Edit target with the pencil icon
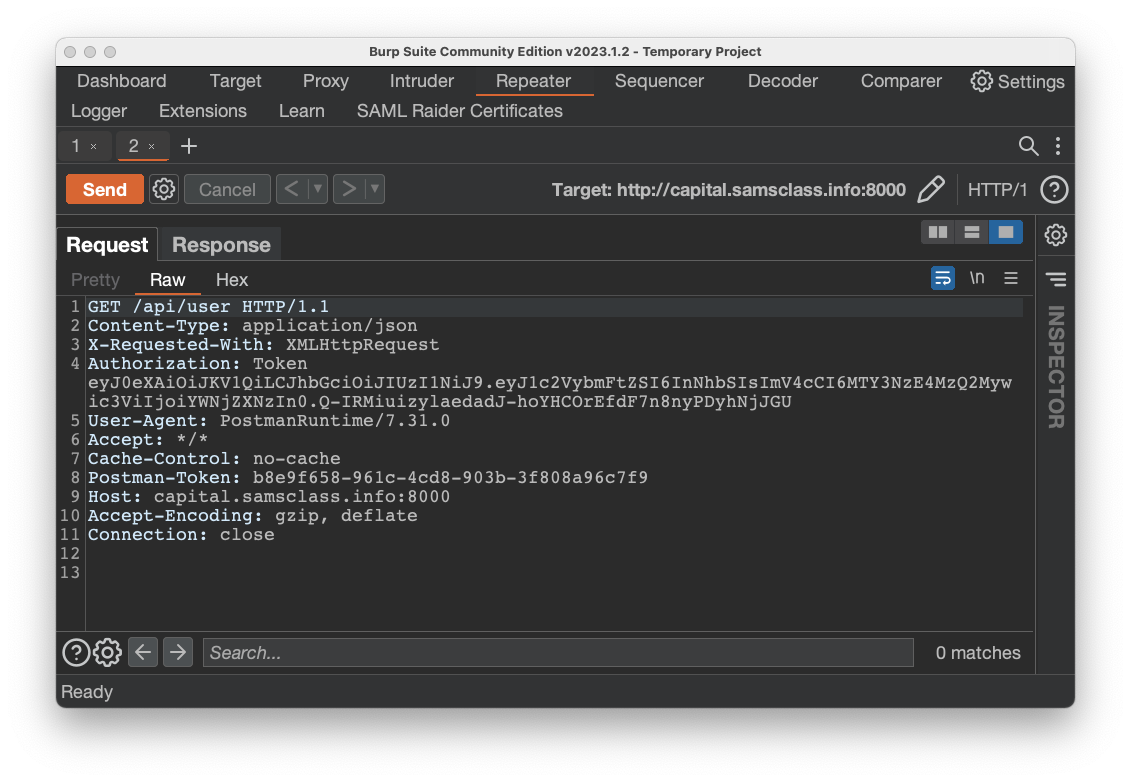Image resolution: width=1131 pixels, height=782 pixels. (930, 190)
